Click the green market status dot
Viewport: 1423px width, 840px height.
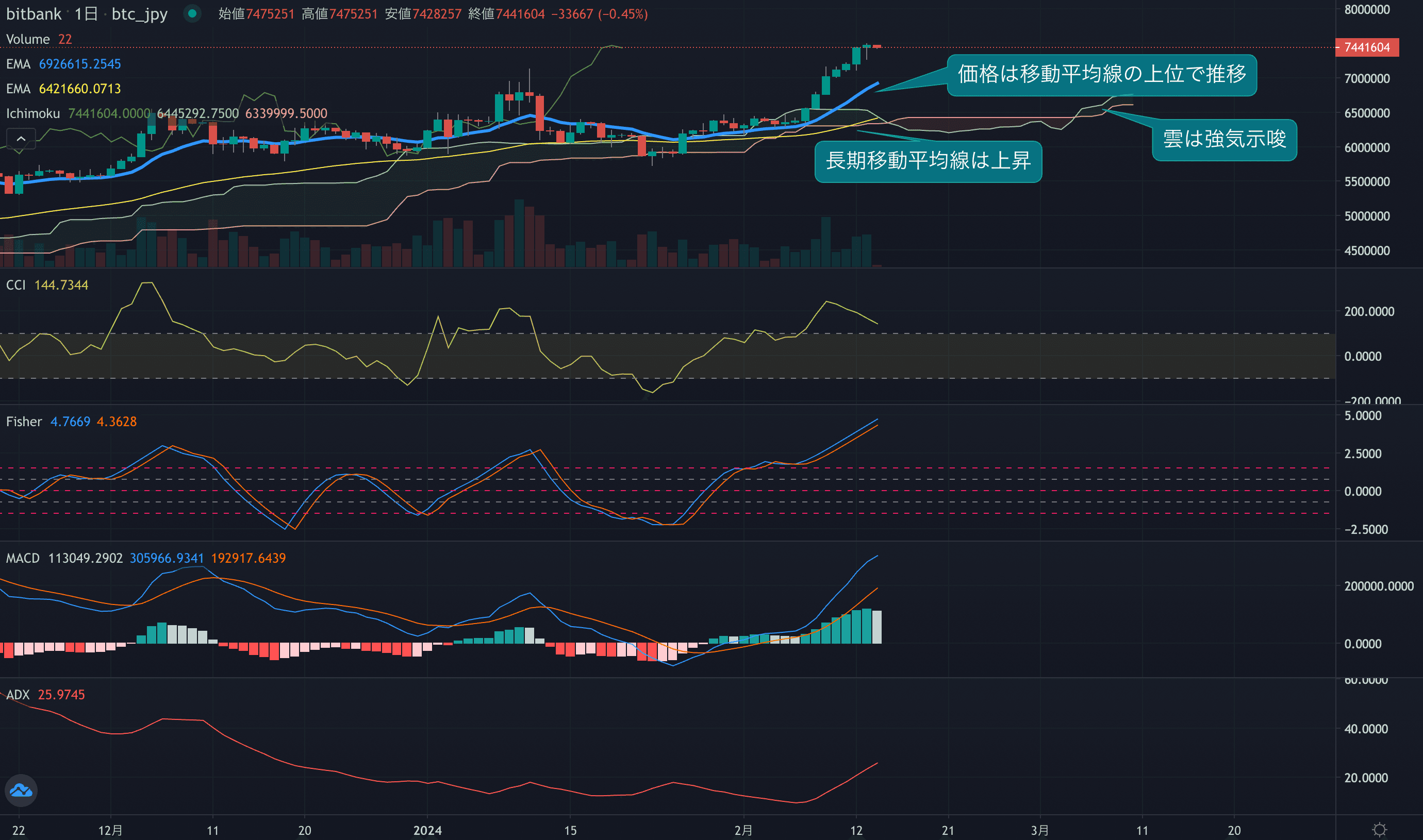(x=192, y=13)
